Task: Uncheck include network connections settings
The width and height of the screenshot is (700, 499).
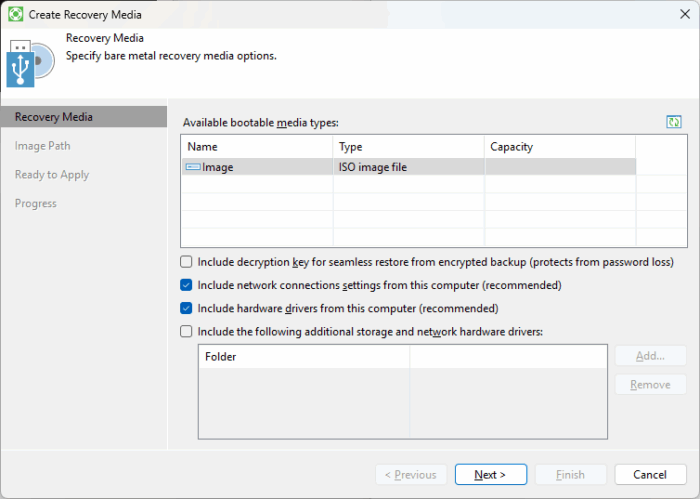Action: [186, 285]
